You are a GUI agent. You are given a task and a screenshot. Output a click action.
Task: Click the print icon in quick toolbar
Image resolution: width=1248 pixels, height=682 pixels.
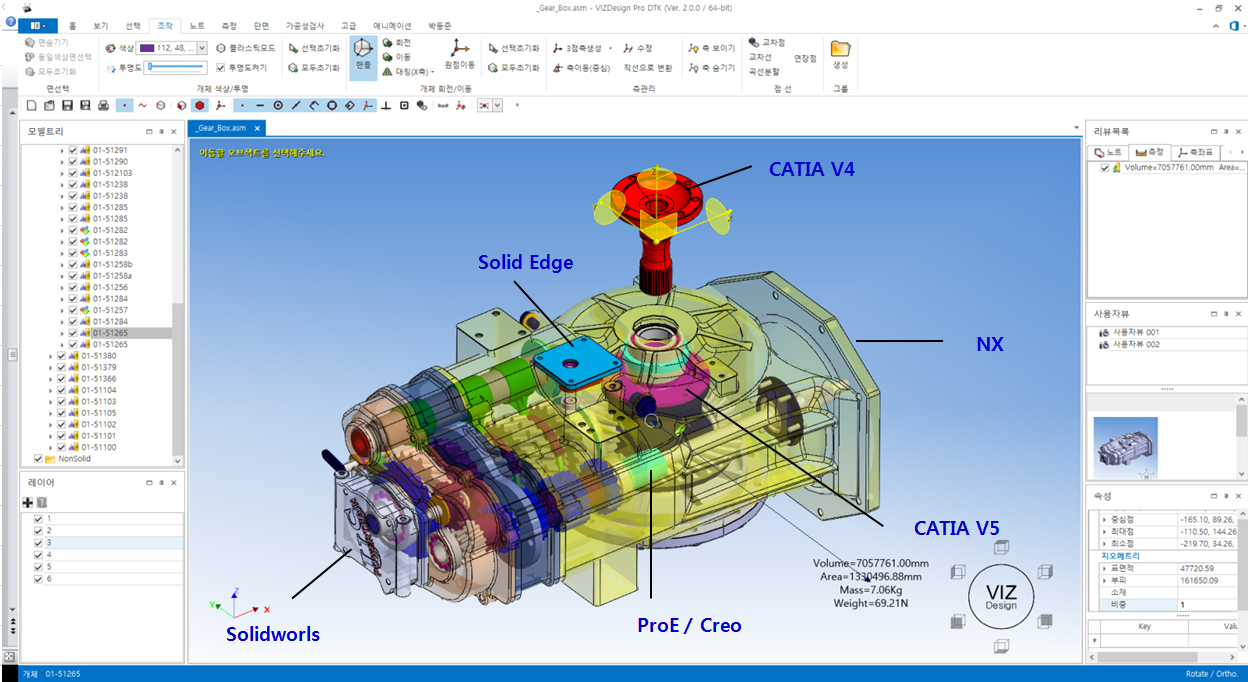(x=102, y=104)
